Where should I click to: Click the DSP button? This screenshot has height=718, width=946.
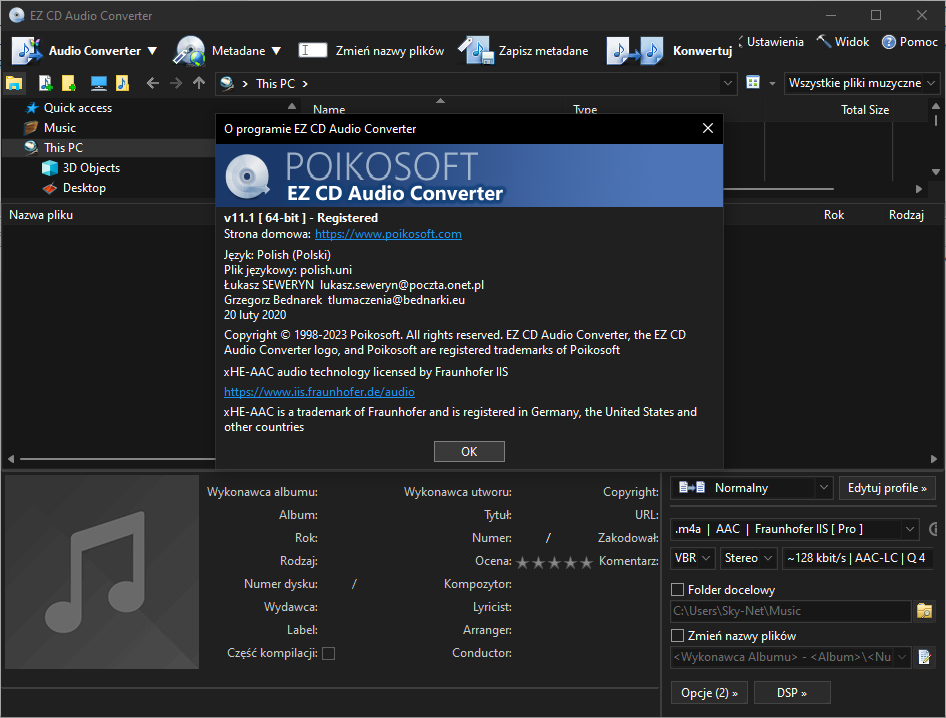[x=792, y=693]
